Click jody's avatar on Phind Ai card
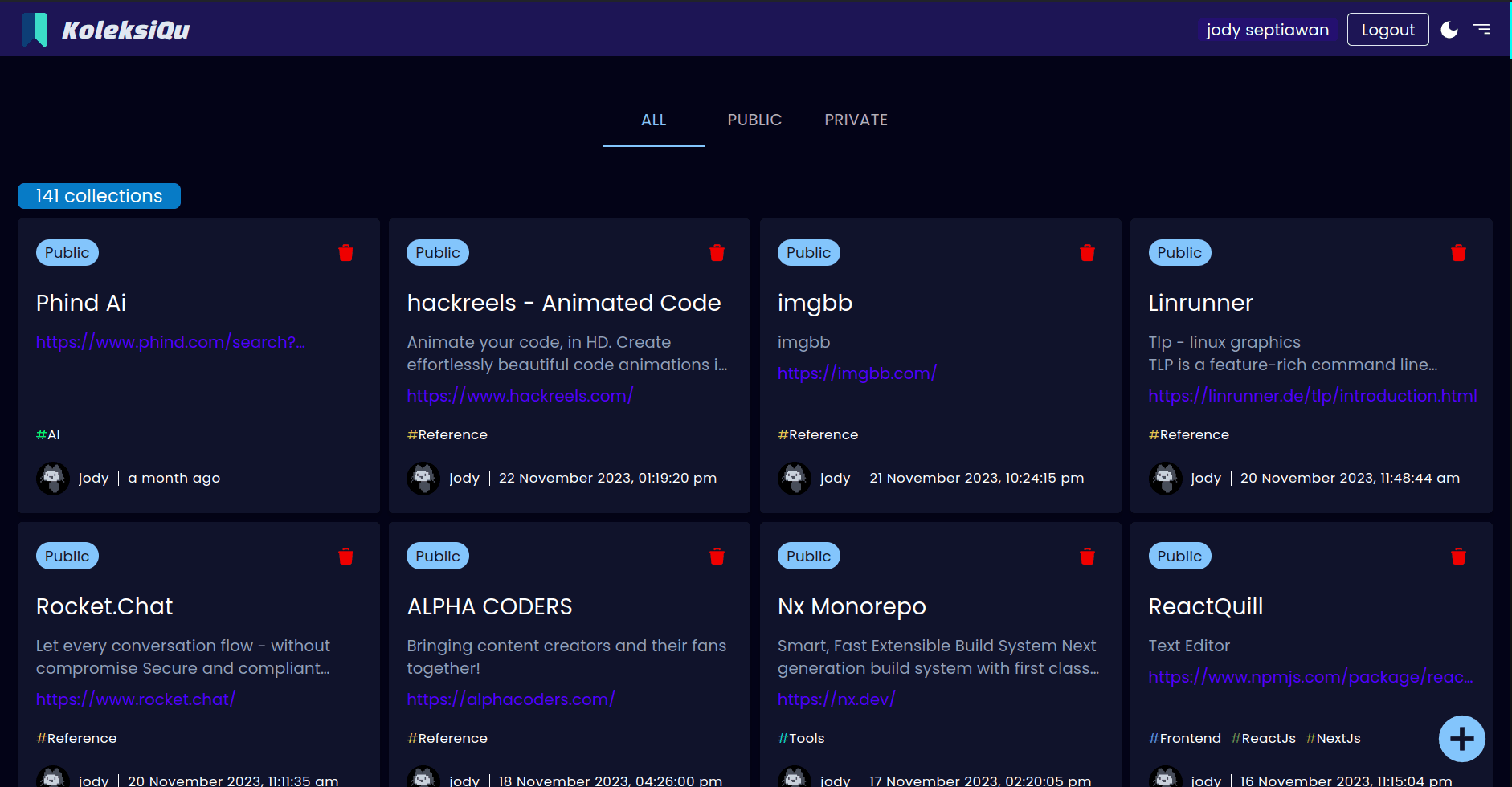The width and height of the screenshot is (1512, 787). pos(53,479)
